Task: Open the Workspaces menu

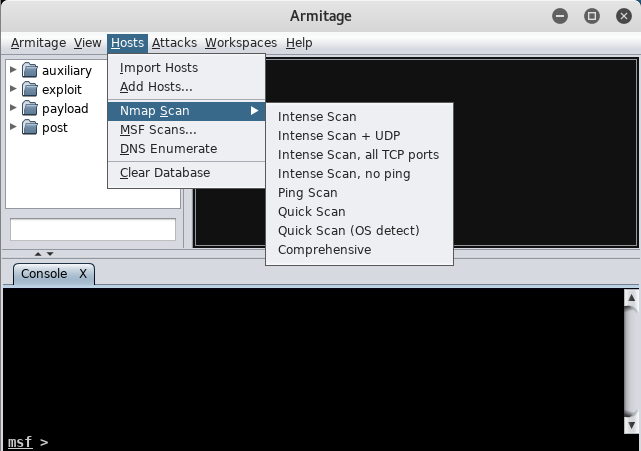Action: (x=241, y=43)
